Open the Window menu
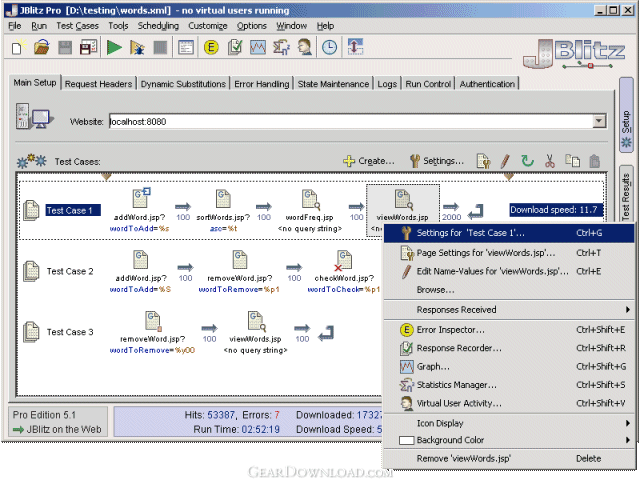 pyautogui.click(x=291, y=26)
